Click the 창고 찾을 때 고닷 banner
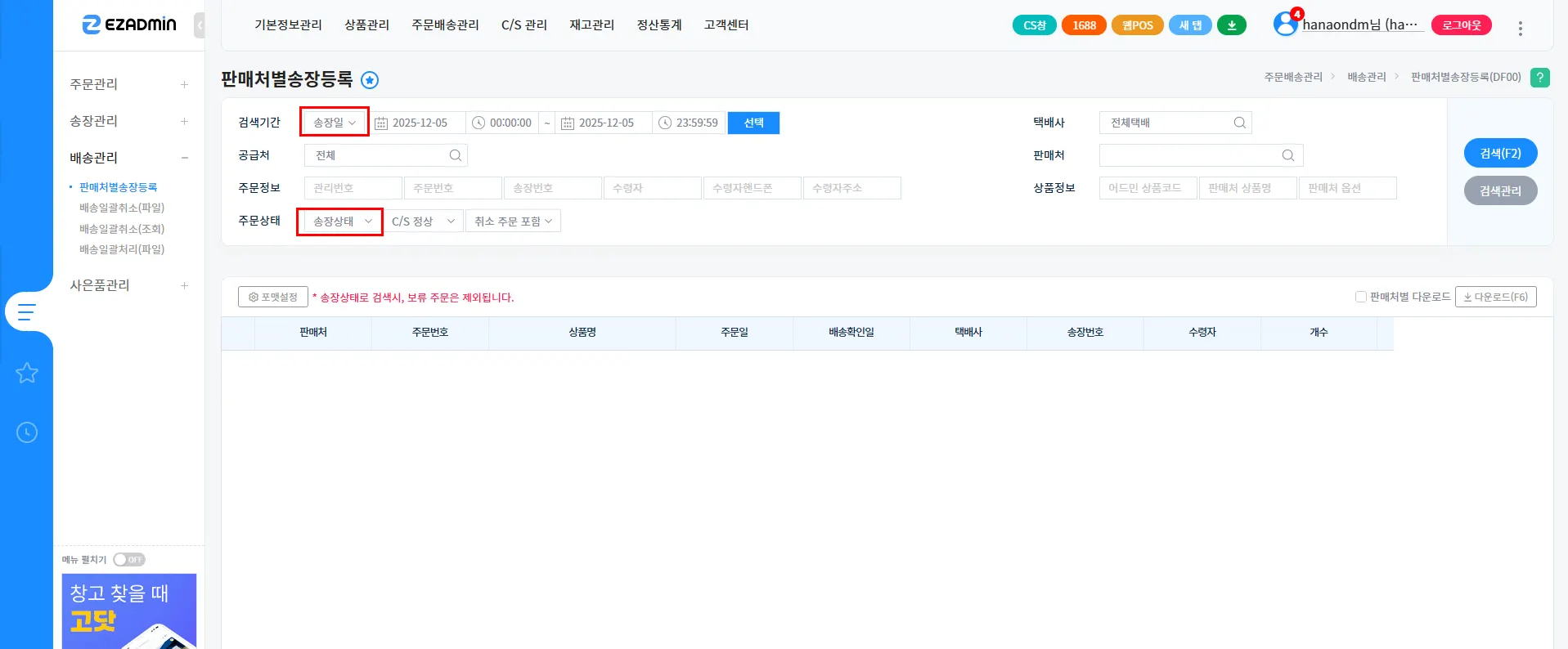This screenshot has height=649, width=1568. tap(129, 611)
